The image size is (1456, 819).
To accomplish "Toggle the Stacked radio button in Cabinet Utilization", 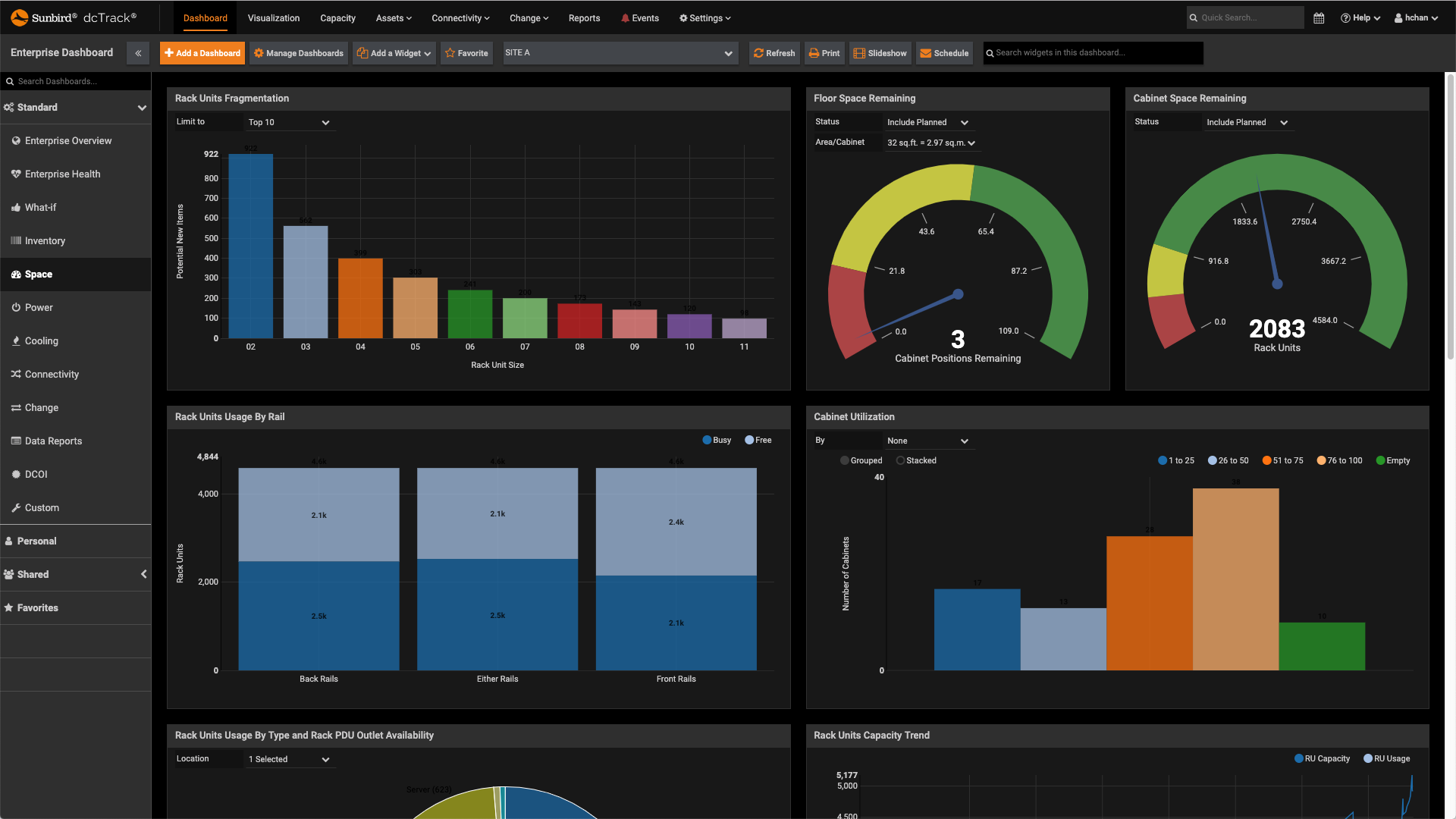I will [x=900, y=460].
